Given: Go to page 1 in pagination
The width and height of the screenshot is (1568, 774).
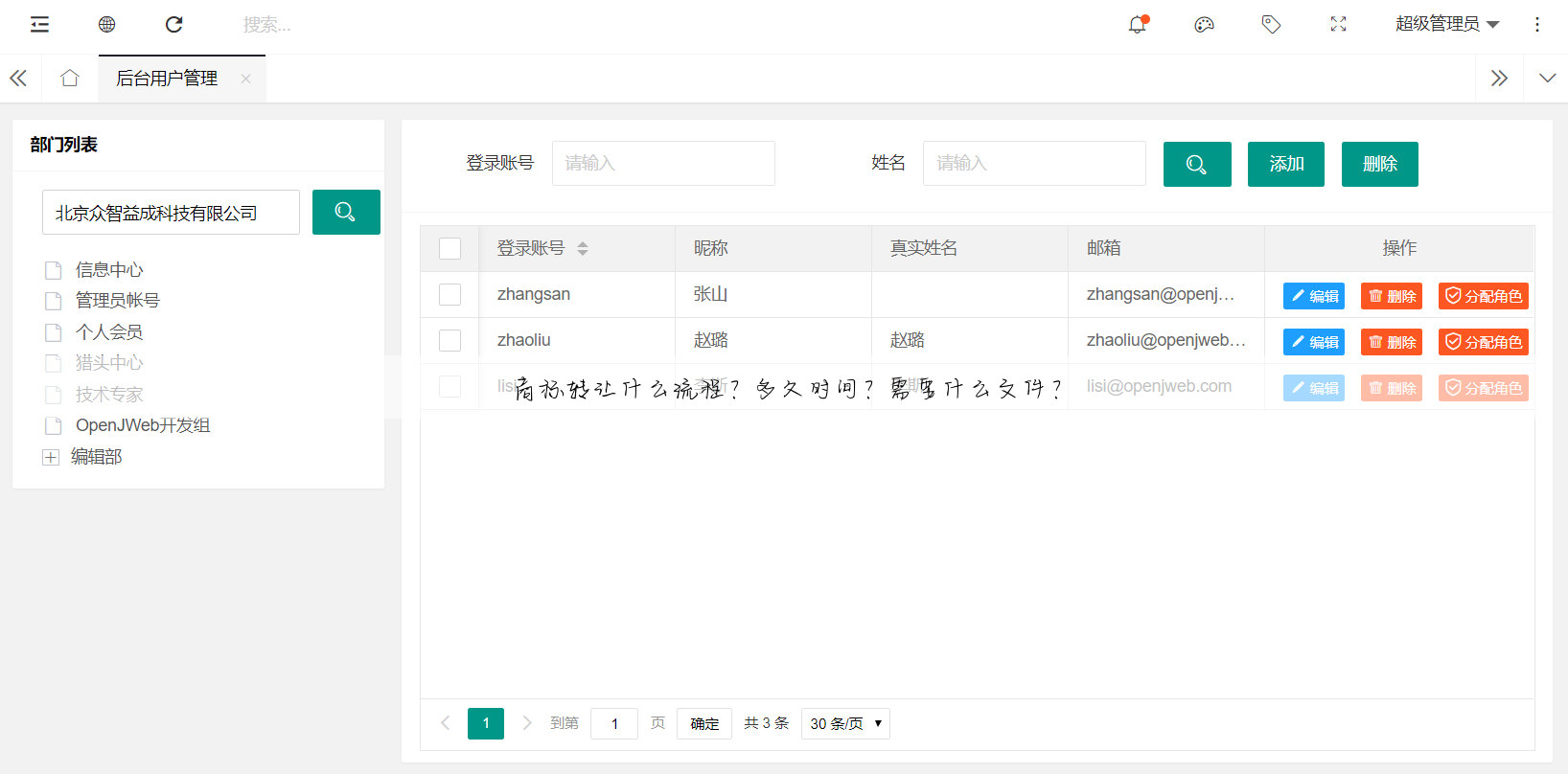Looking at the screenshot, I should [486, 723].
